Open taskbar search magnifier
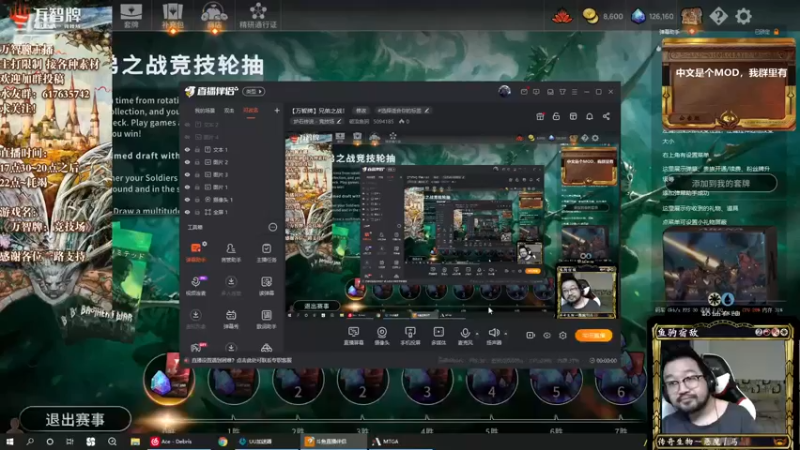Image resolution: width=800 pixels, height=450 pixels. (30, 441)
